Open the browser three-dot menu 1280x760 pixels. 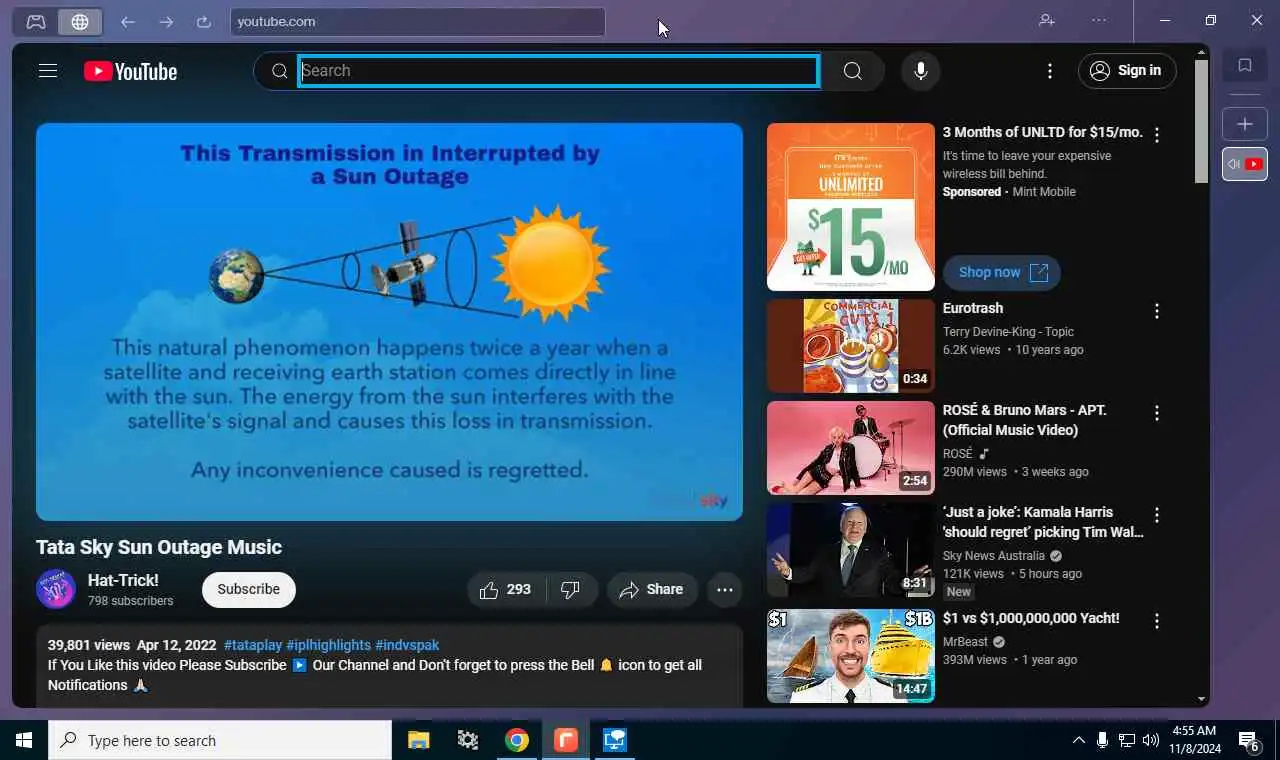click(1099, 21)
